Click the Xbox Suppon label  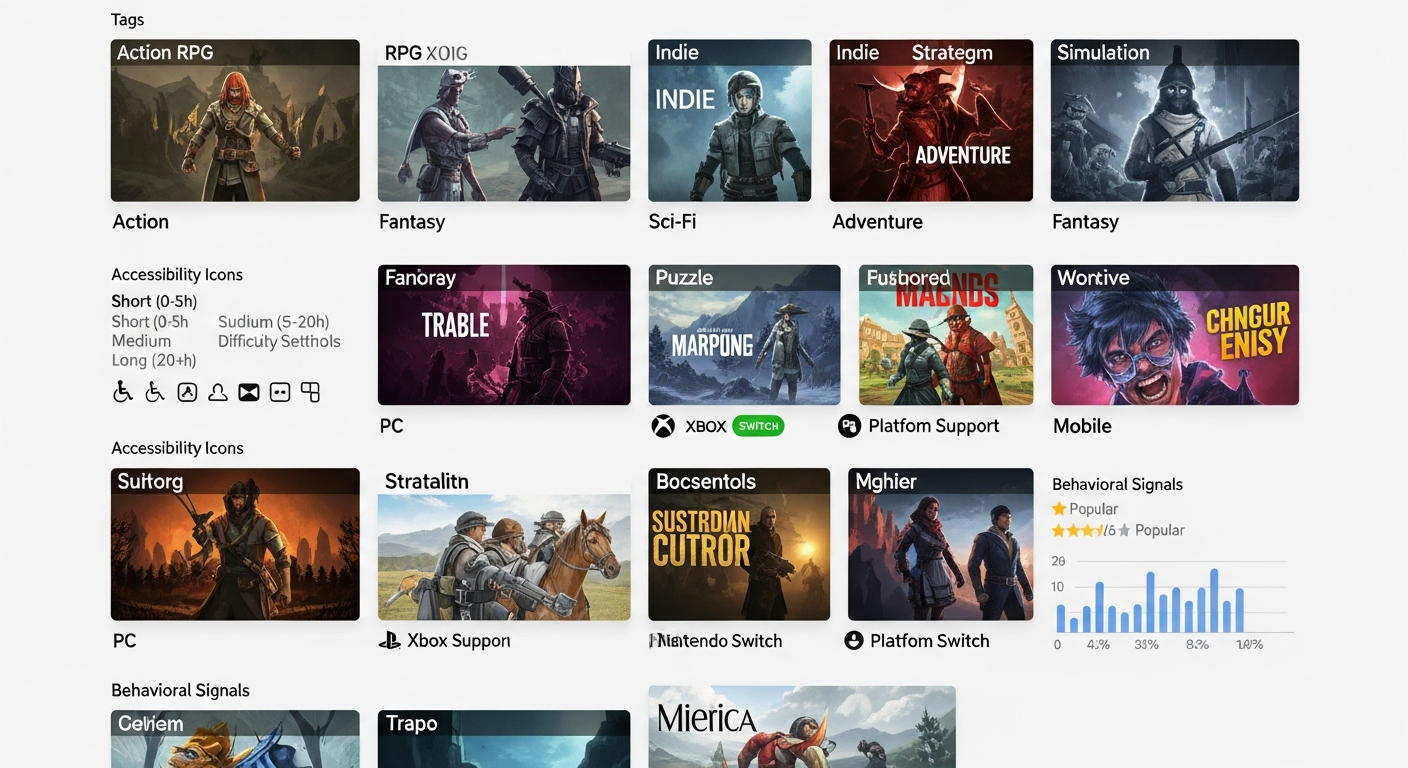pyautogui.click(x=459, y=641)
